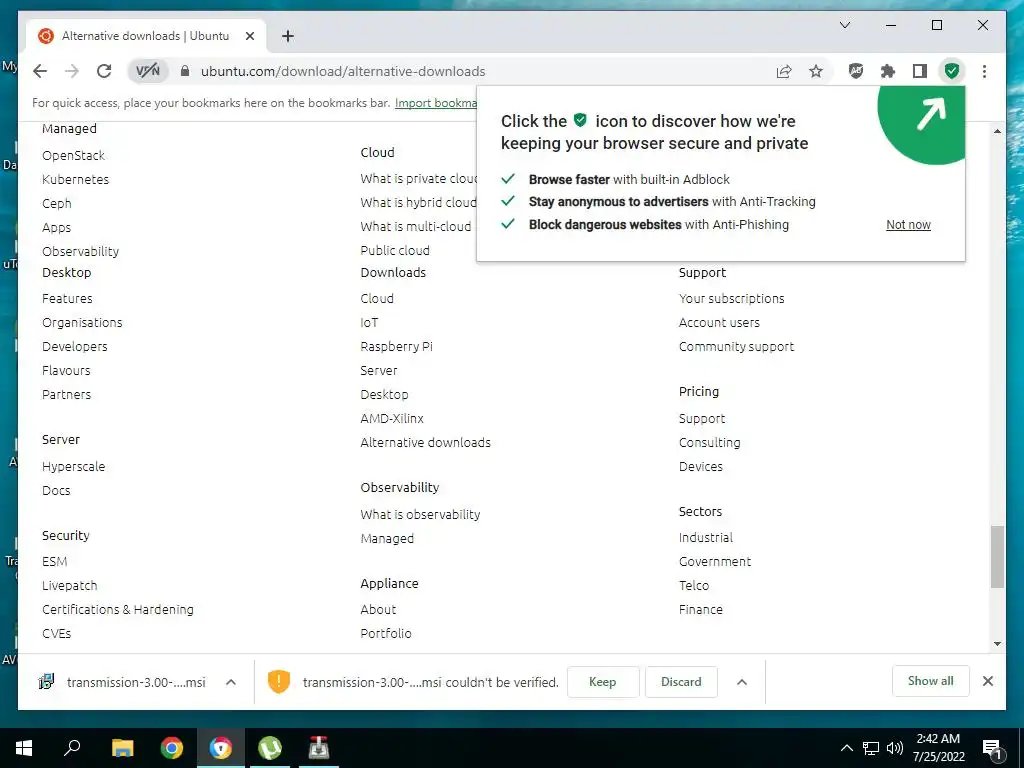Viewport: 1024px width, 768px height.
Task: Open What is observability link
Action: [420, 515]
